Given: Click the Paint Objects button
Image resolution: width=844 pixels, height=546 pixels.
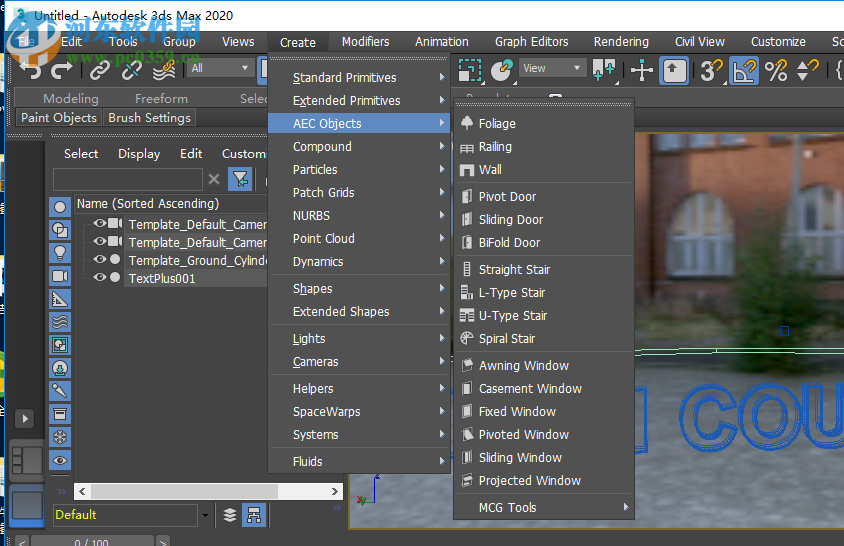Looking at the screenshot, I should click(x=59, y=117).
